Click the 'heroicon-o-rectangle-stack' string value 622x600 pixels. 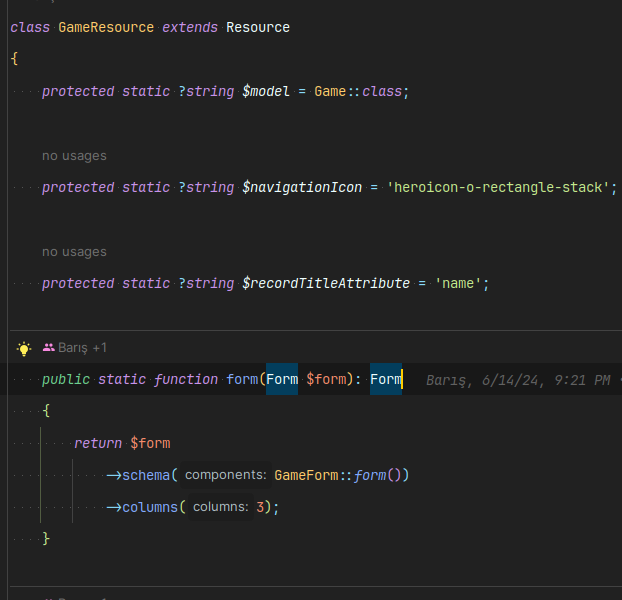click(x=497, y=187)
